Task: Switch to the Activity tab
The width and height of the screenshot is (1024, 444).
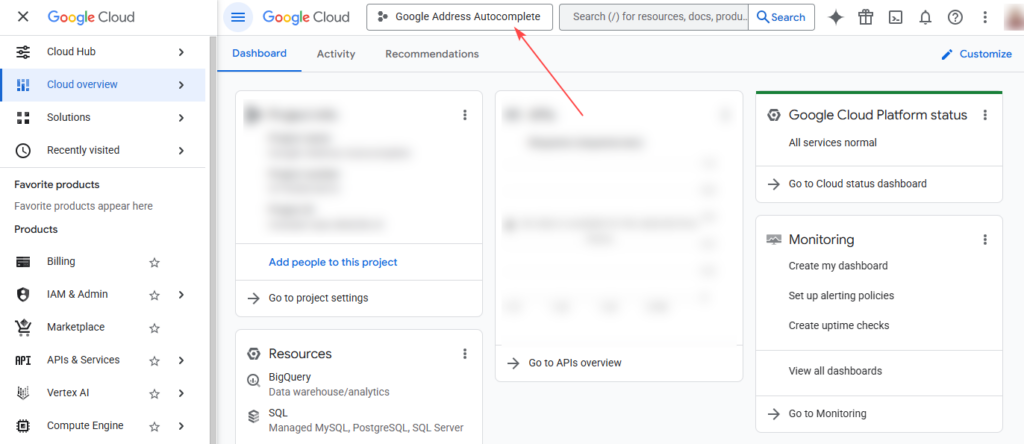Action: coord(336,54)
